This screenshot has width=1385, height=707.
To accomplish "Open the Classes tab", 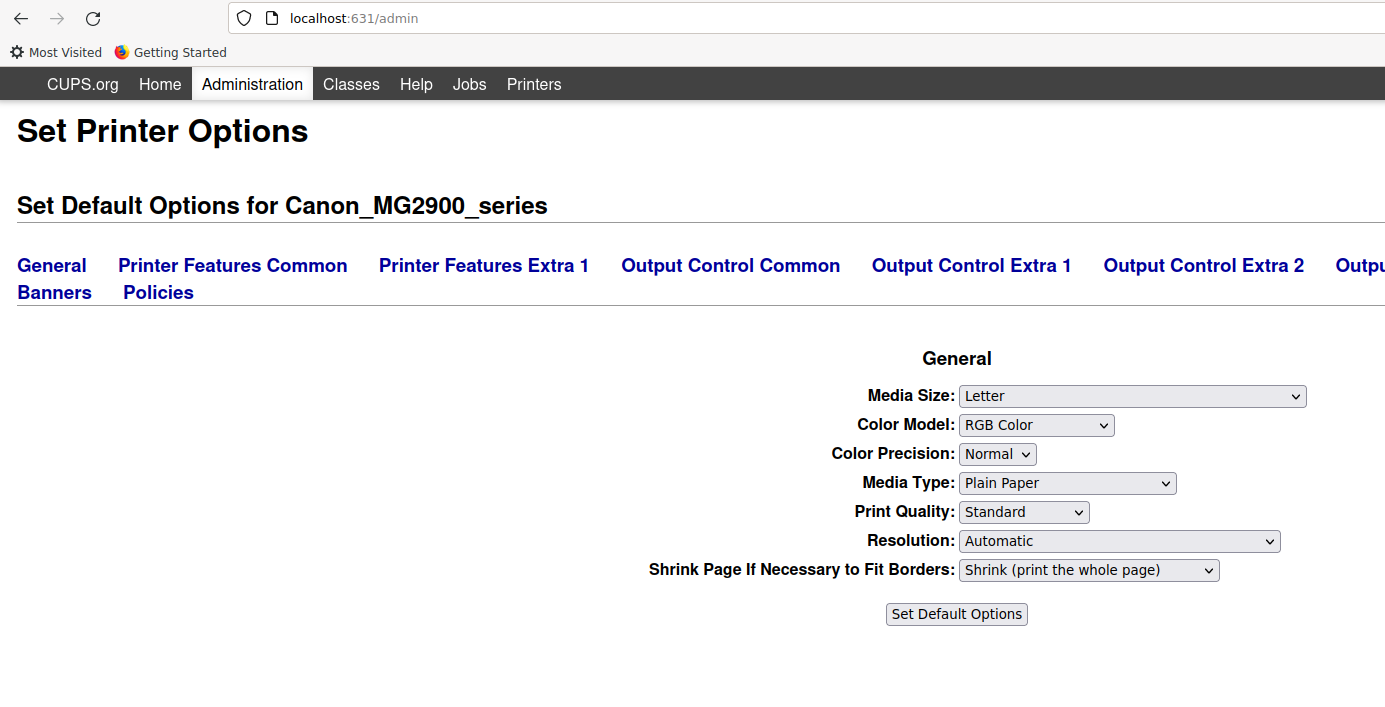I will [x=351, y=84].
